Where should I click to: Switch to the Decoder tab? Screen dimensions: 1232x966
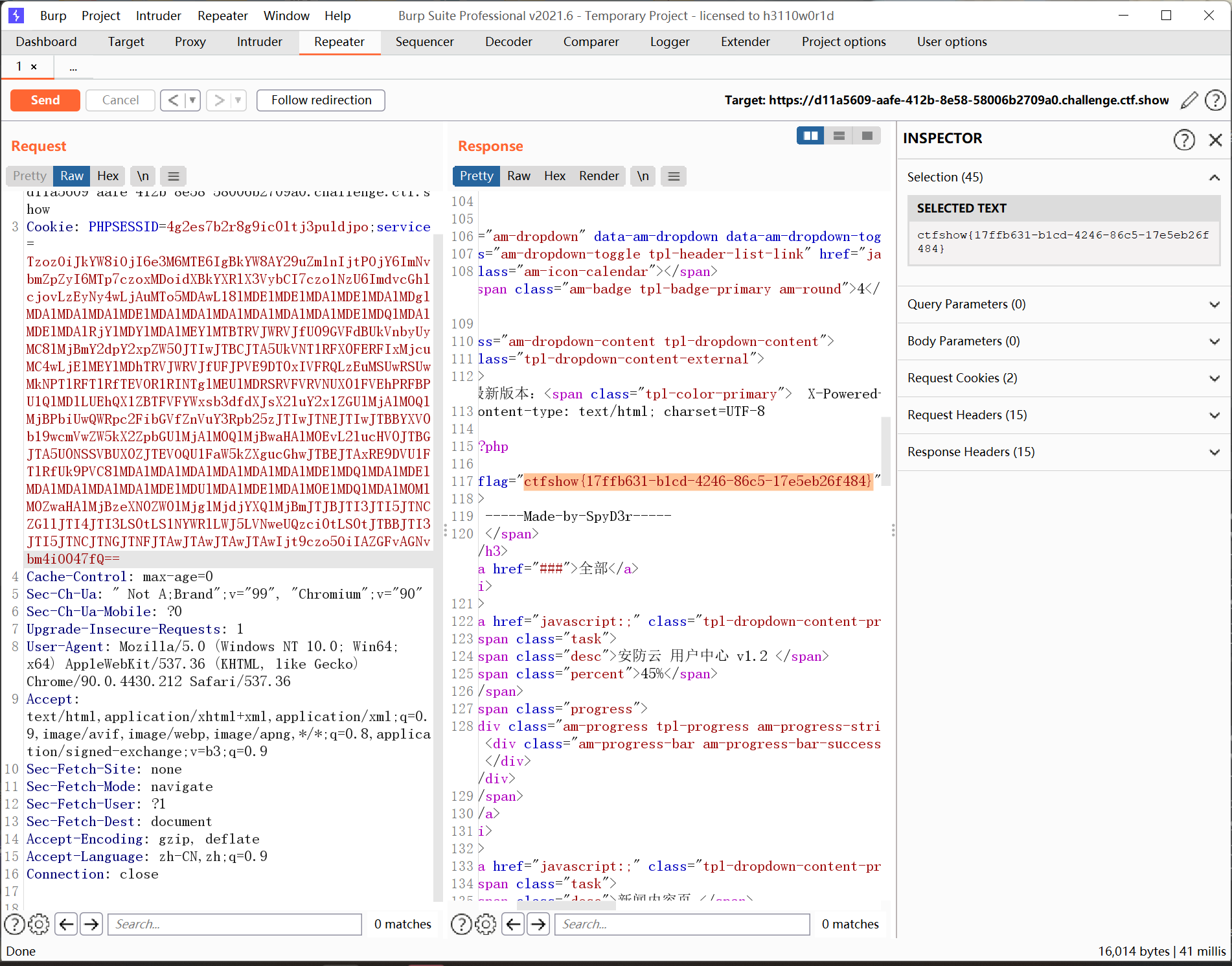[x=508, y=42]
